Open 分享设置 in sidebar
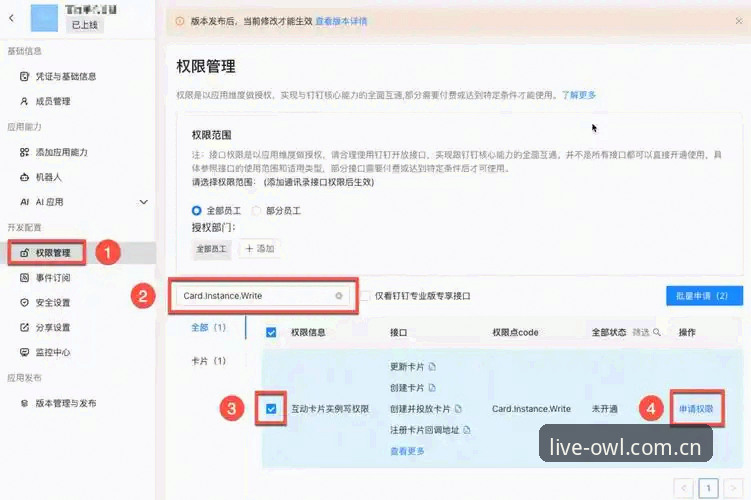Image resolution: width=751 pixels, height=500 pixels. [46, 327]
